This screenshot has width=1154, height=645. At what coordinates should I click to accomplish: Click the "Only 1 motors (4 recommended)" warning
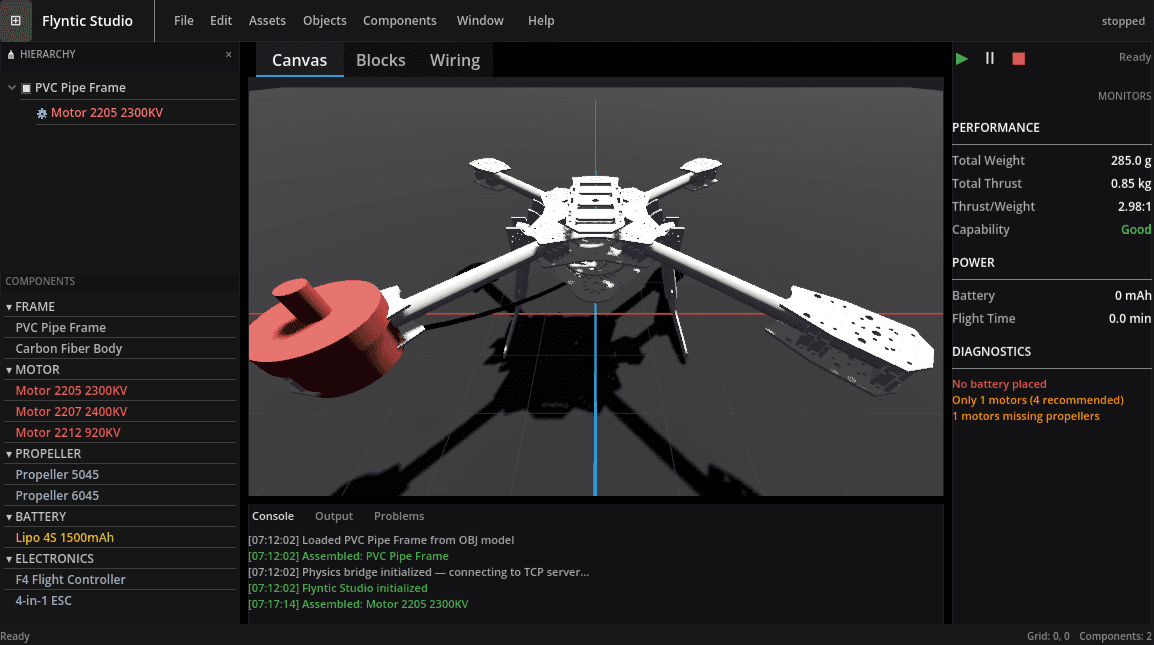[x=1038, y=401]
